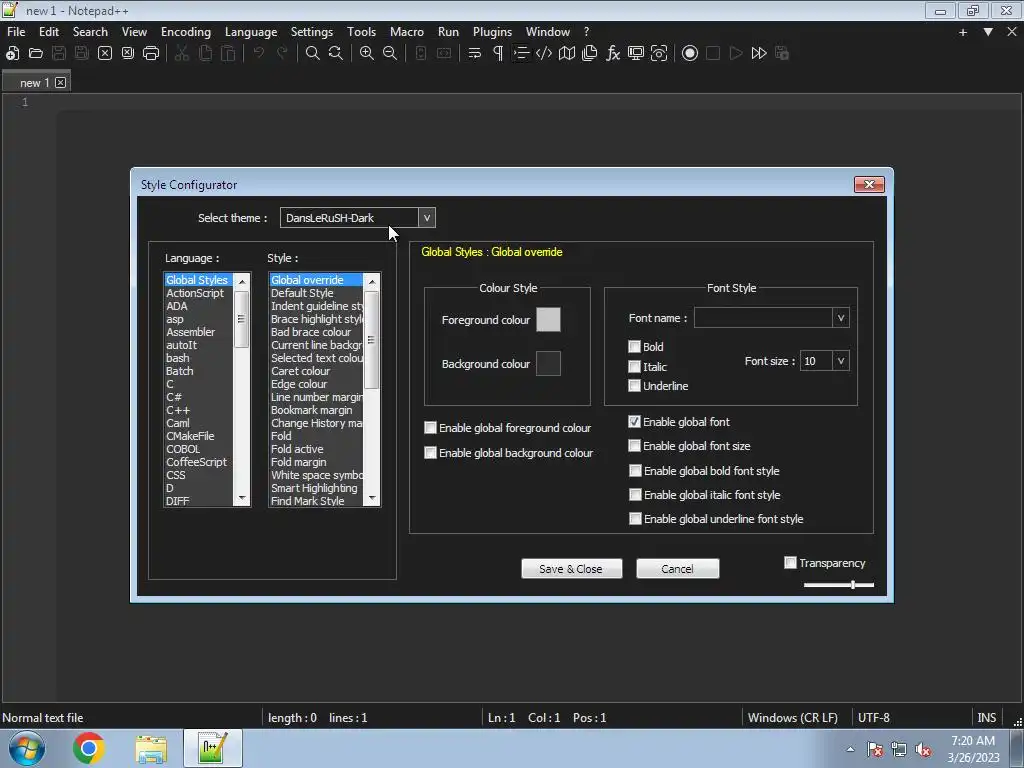Enable global italic font style
The width and height of the screenshot is (1024, 768).
(635, 494)
